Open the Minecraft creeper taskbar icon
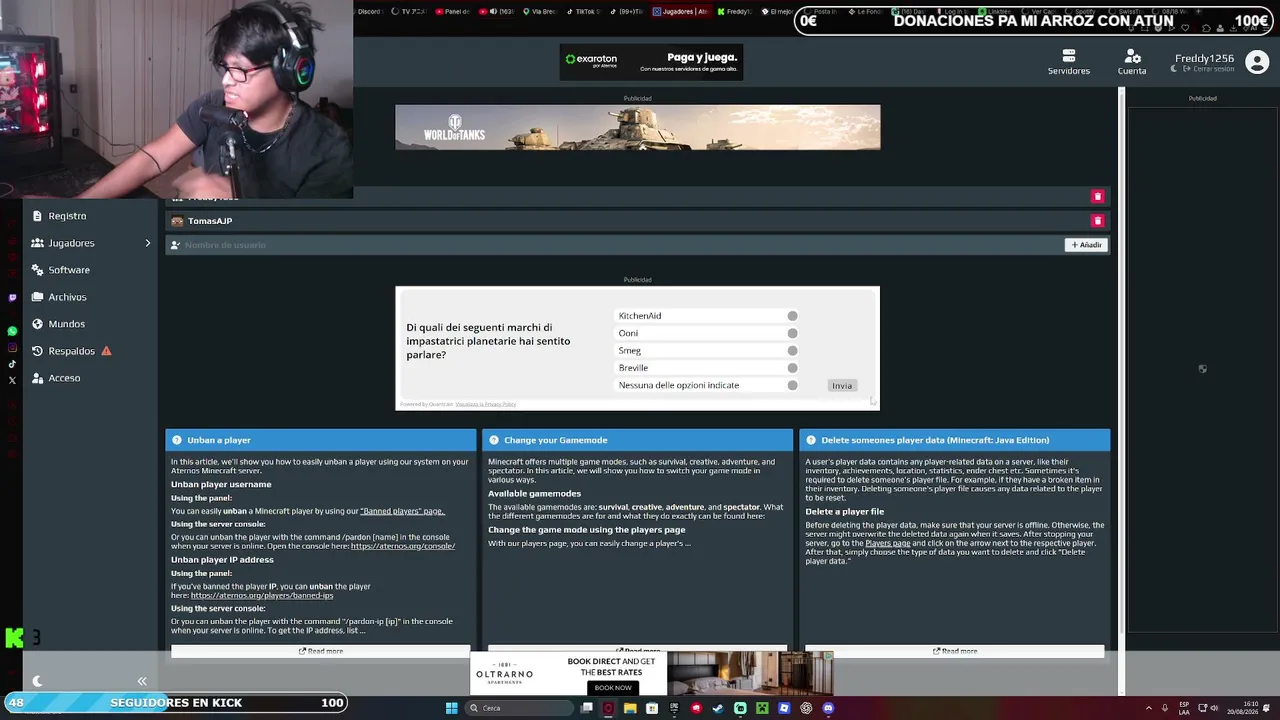Image resolution: width=1280 pixels, height=720 pixels. click(x=762, y=708)
